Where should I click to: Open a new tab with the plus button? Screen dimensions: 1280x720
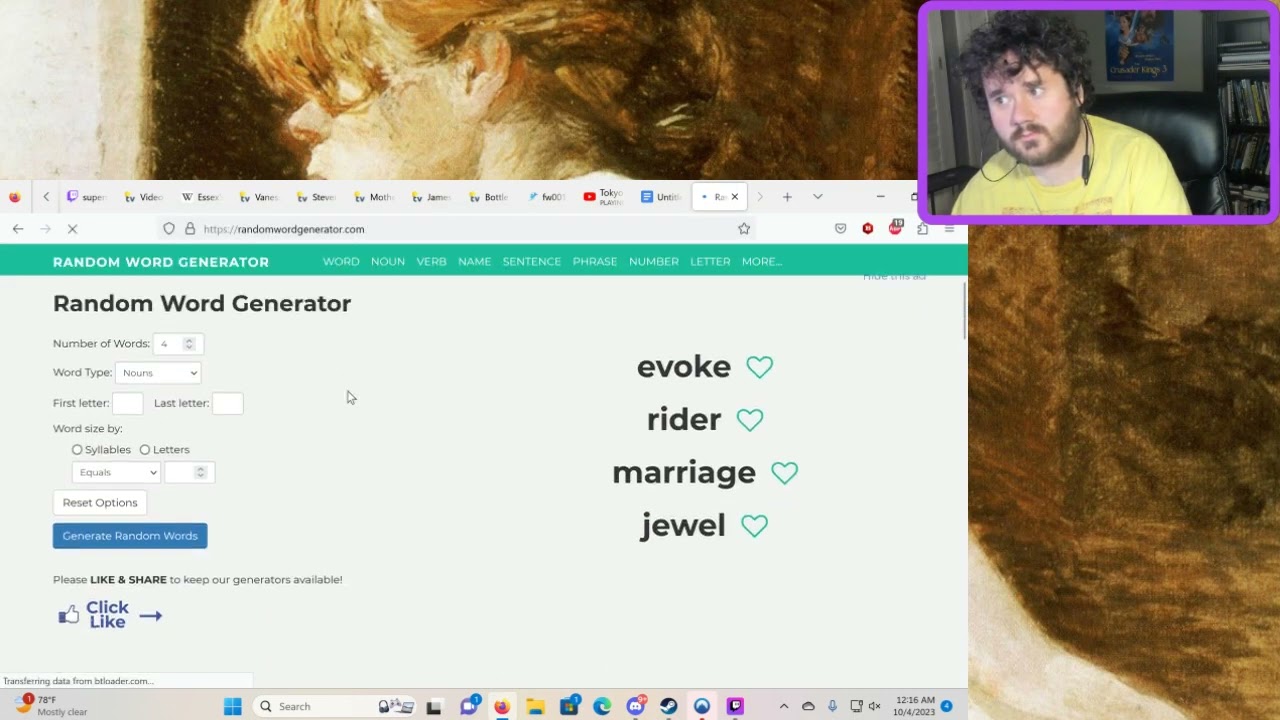(787, 197)
